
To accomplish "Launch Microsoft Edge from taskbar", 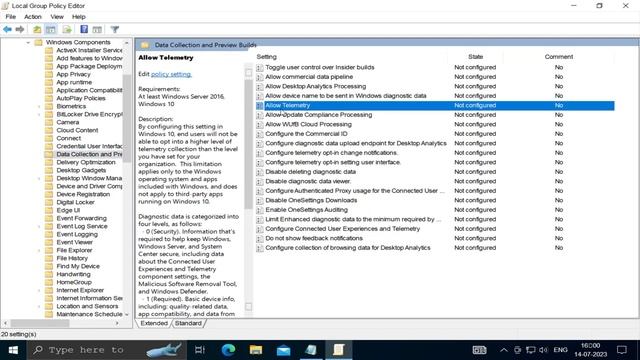I will click(x=228, y=350).
